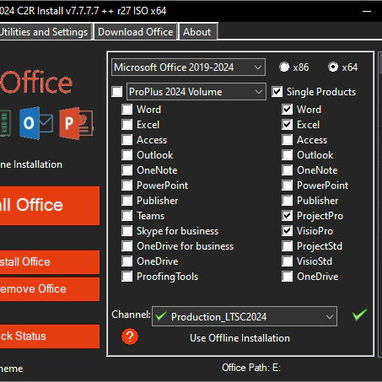Click the Use Offline Installation label

click(240, 338)
